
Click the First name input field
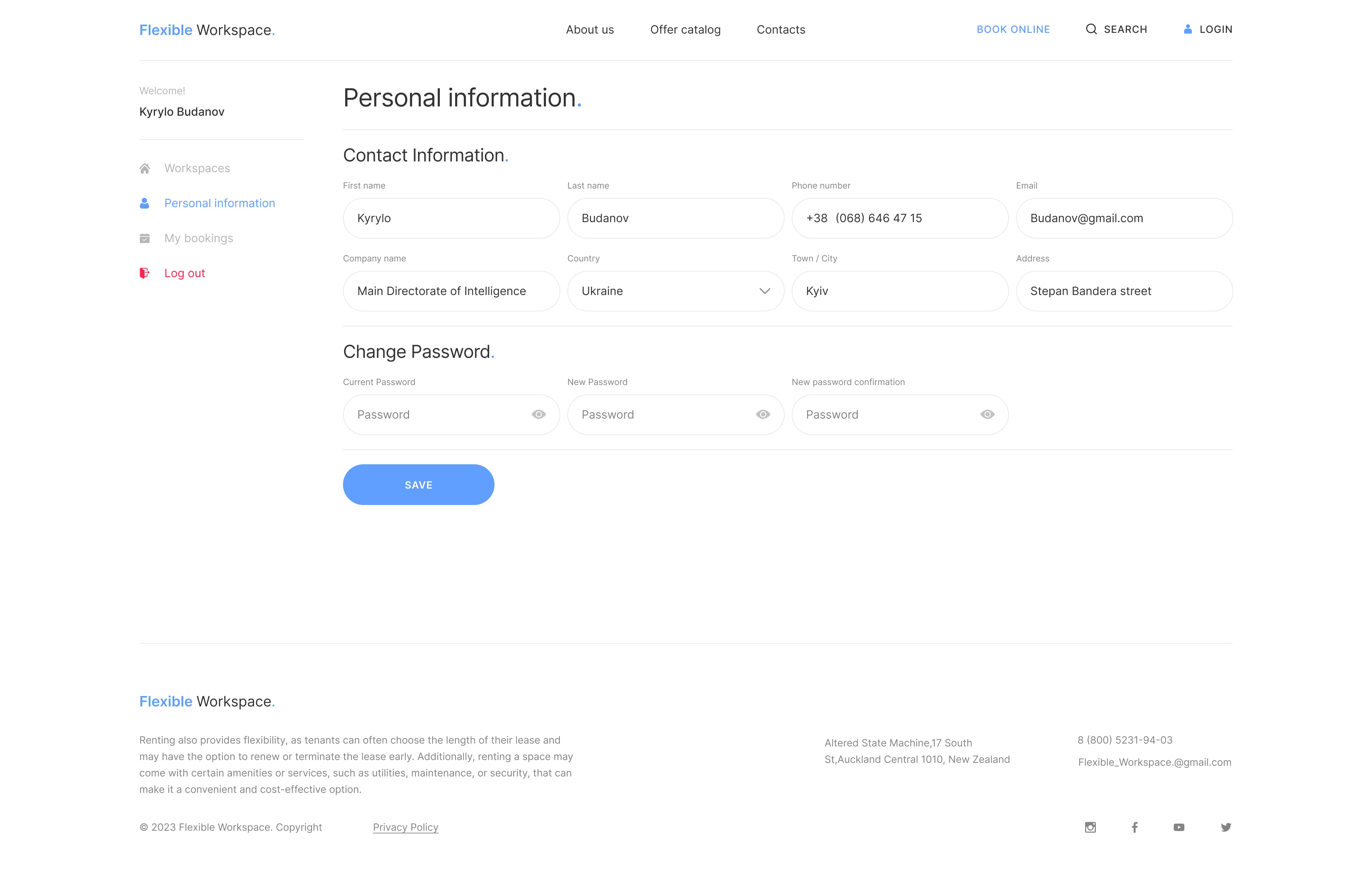click(451, 217)
